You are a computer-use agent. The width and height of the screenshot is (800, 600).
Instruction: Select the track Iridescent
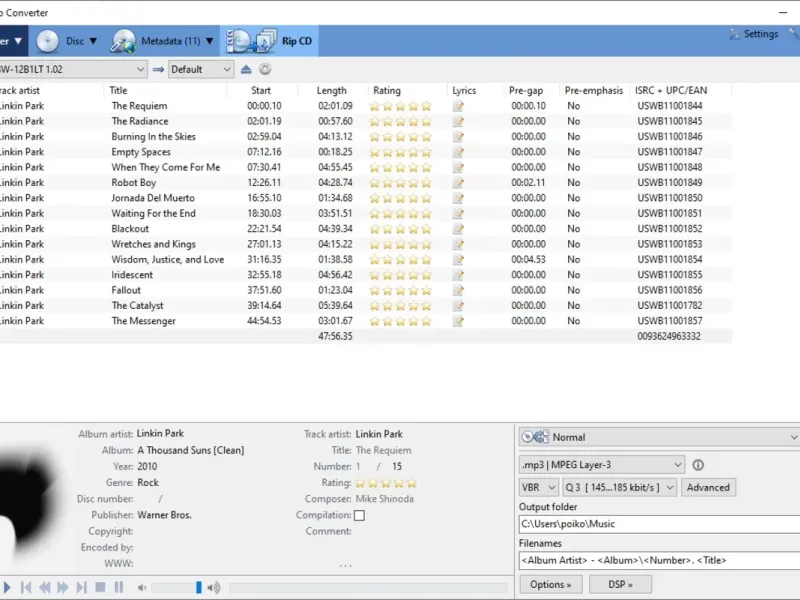(132, 275)
